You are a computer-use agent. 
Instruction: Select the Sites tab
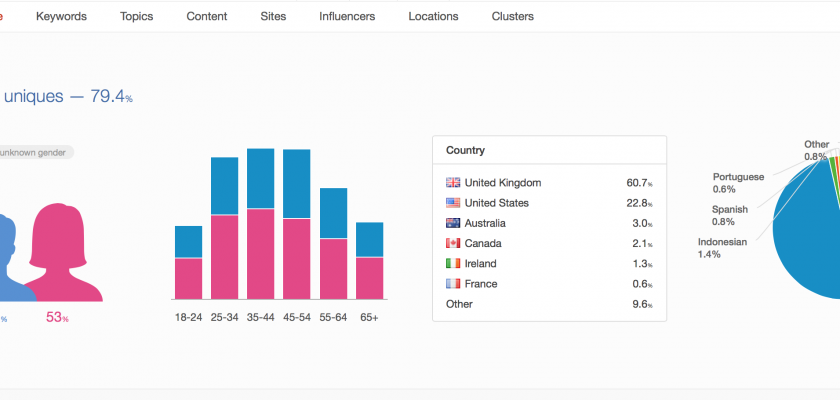(273, 16)
